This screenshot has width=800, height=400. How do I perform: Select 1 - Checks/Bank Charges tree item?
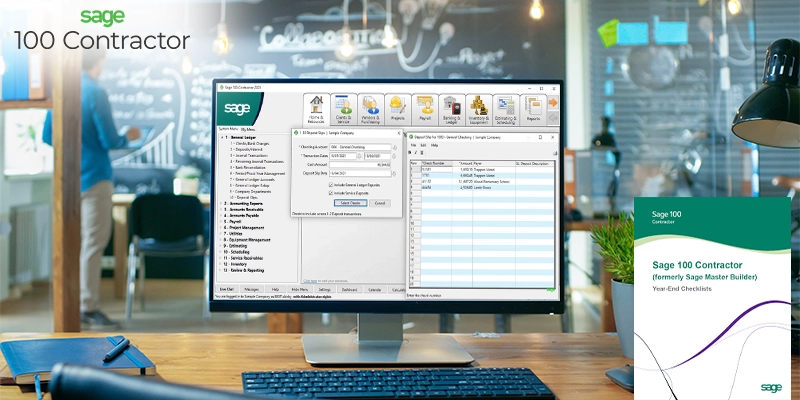click(249, 144)
